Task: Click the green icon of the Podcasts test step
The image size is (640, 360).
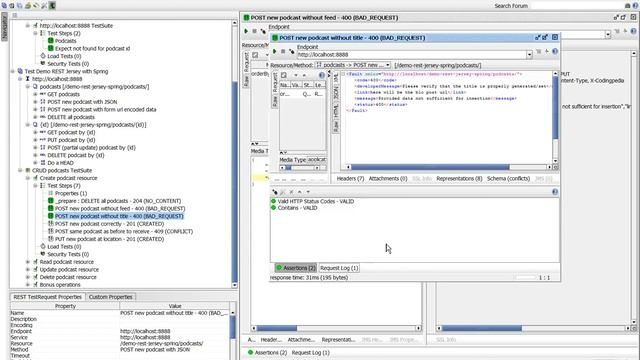Action: pos(51,41)
